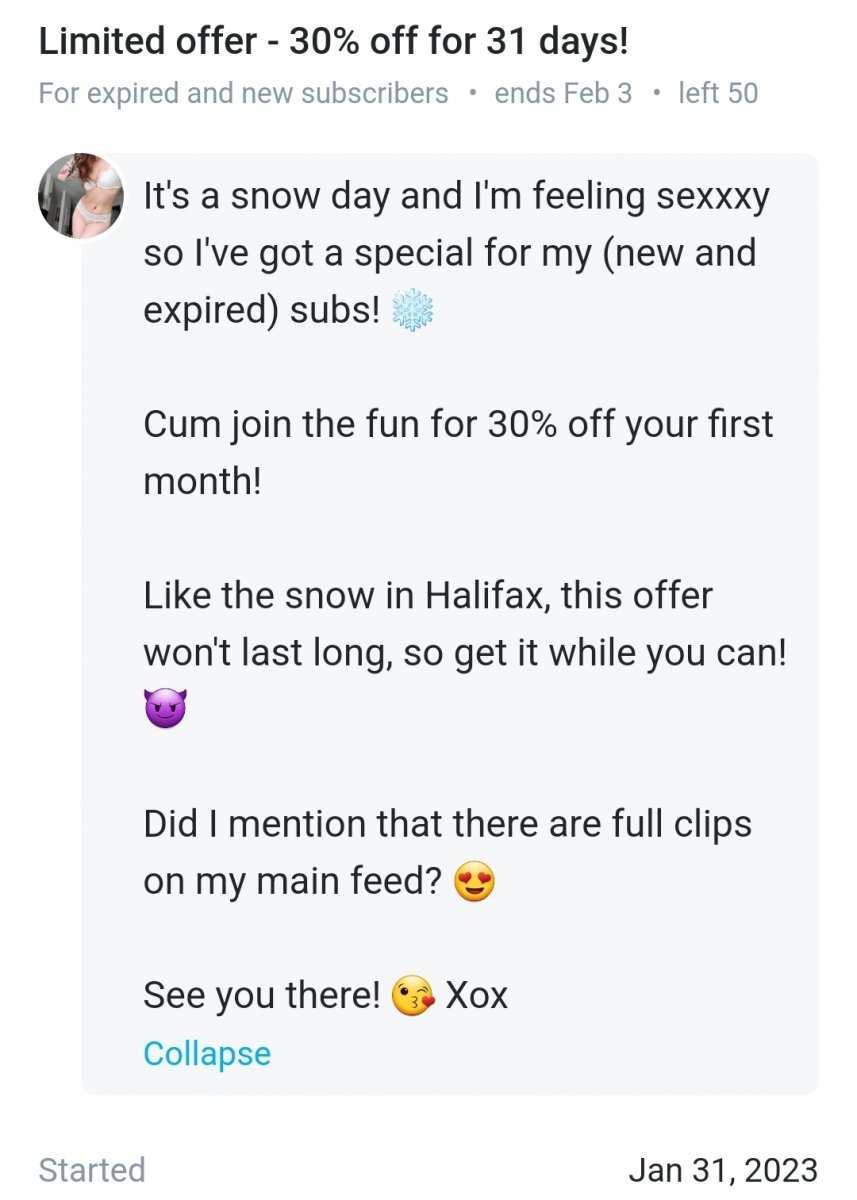This screenshot has width=857, height=1200.
Task: Click the 'won't last long' message line
Action: coord(465,654)
